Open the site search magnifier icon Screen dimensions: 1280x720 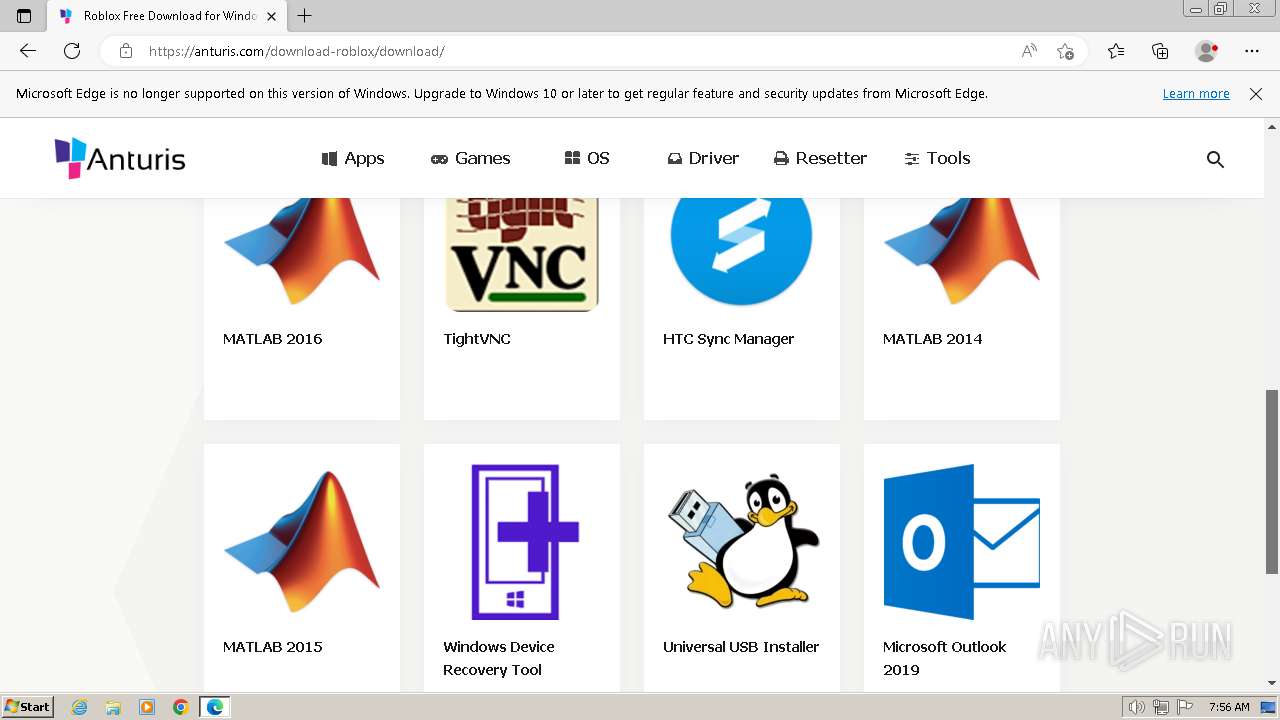[1215, 159]
